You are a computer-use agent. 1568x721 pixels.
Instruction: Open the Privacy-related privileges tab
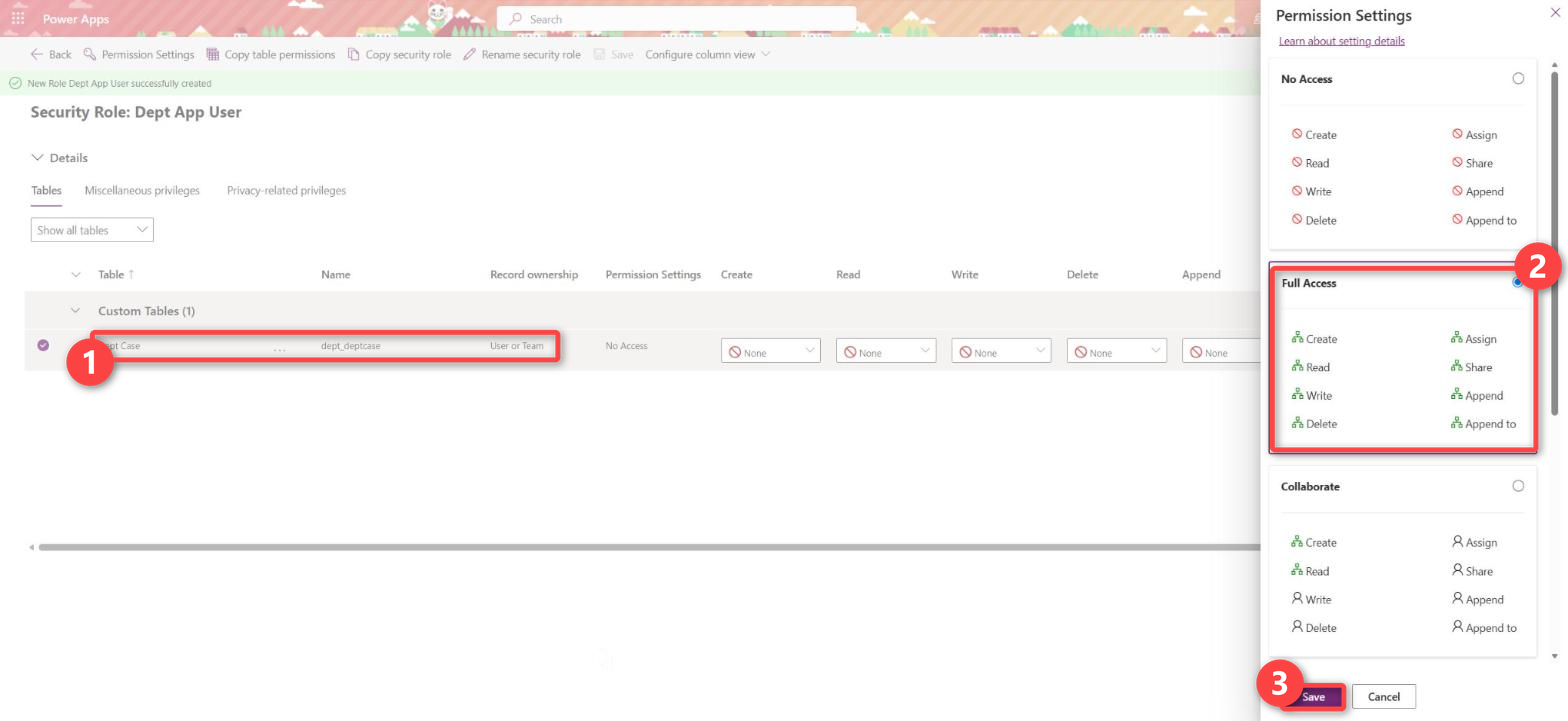[x=286, y=190]
